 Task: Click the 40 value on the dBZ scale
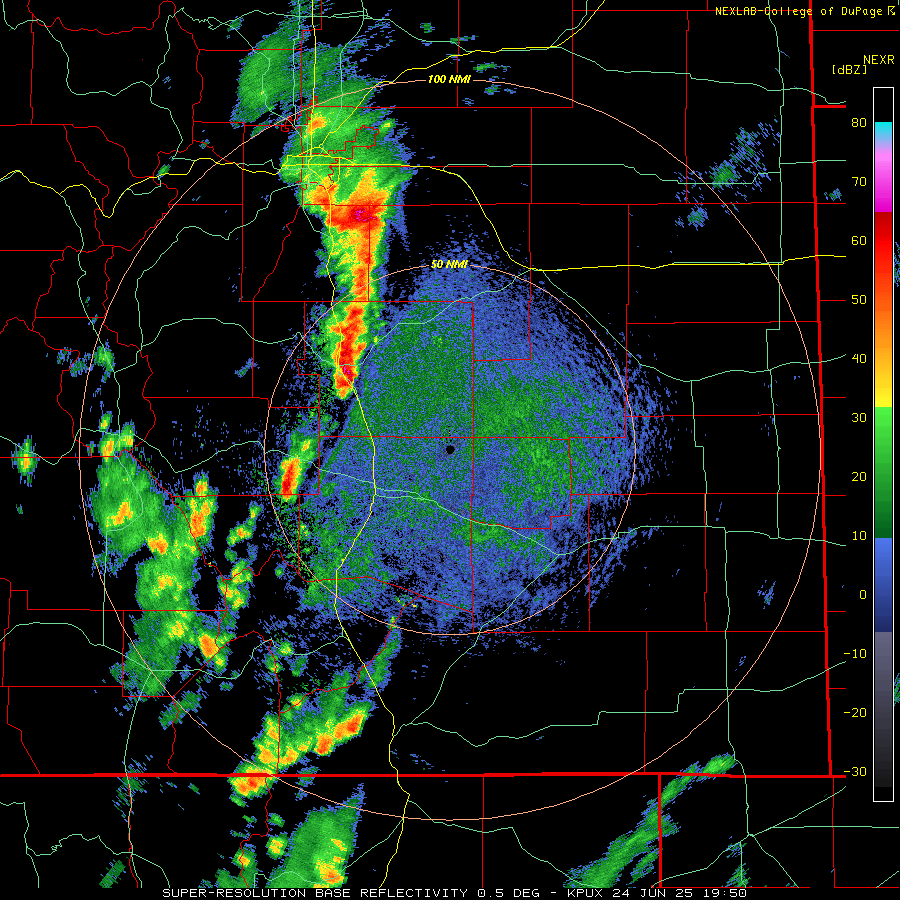(x=859, y=359)
